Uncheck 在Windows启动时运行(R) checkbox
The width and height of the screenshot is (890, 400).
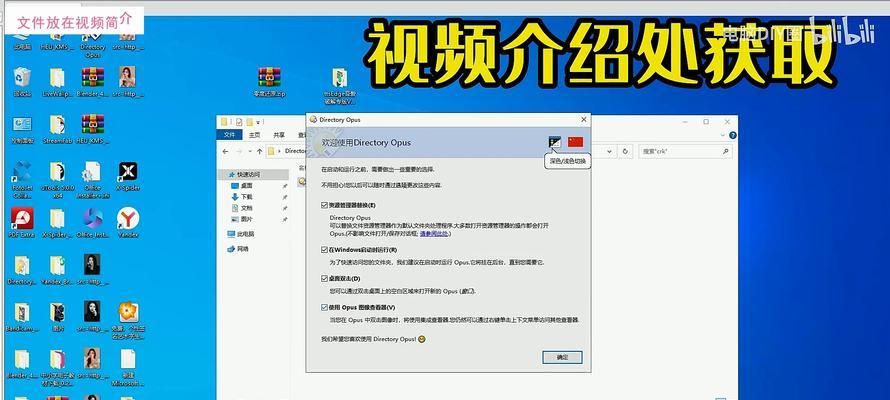pyautogui.click(x=324, y=250)
